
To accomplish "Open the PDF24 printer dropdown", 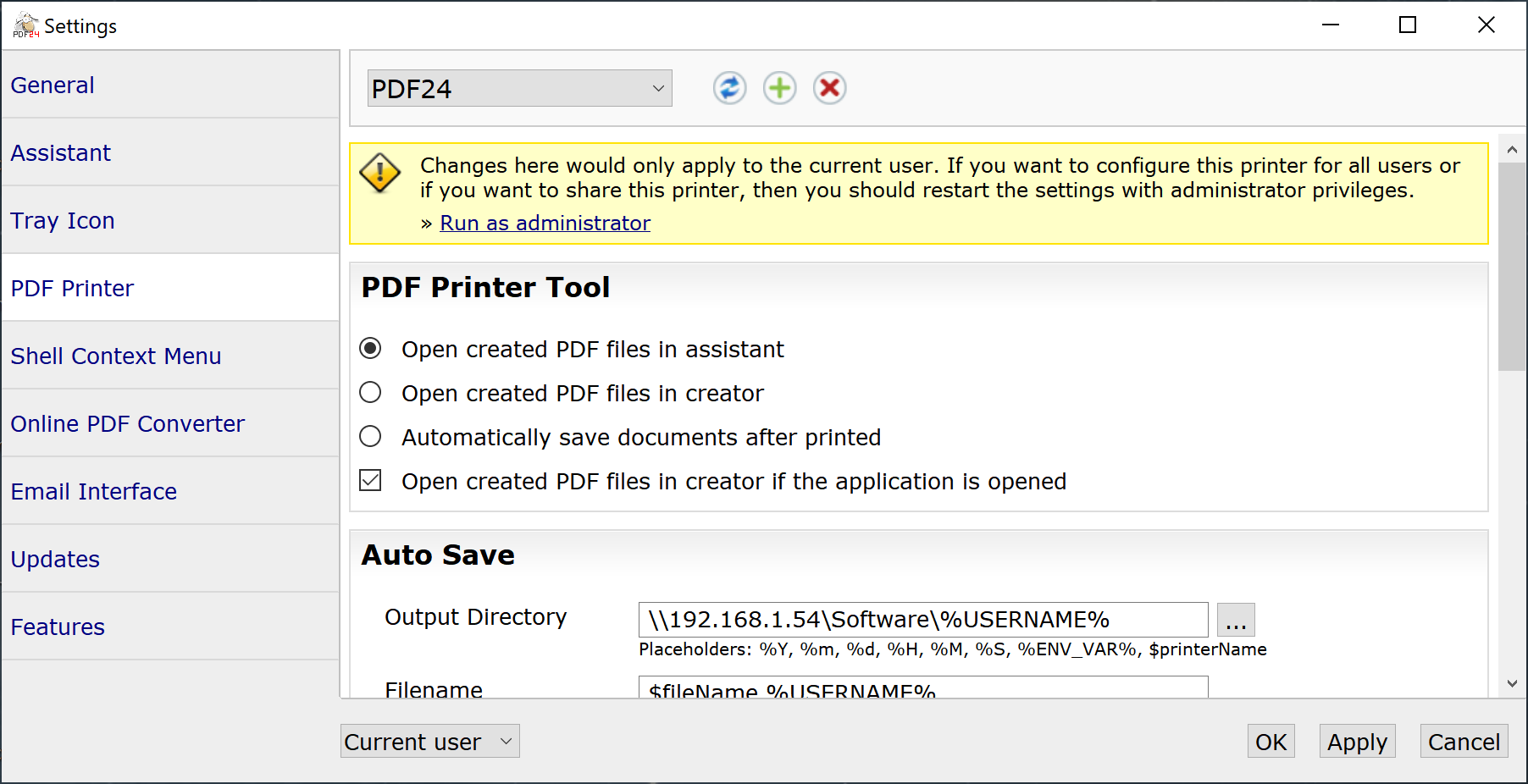I will coord(519,88).
